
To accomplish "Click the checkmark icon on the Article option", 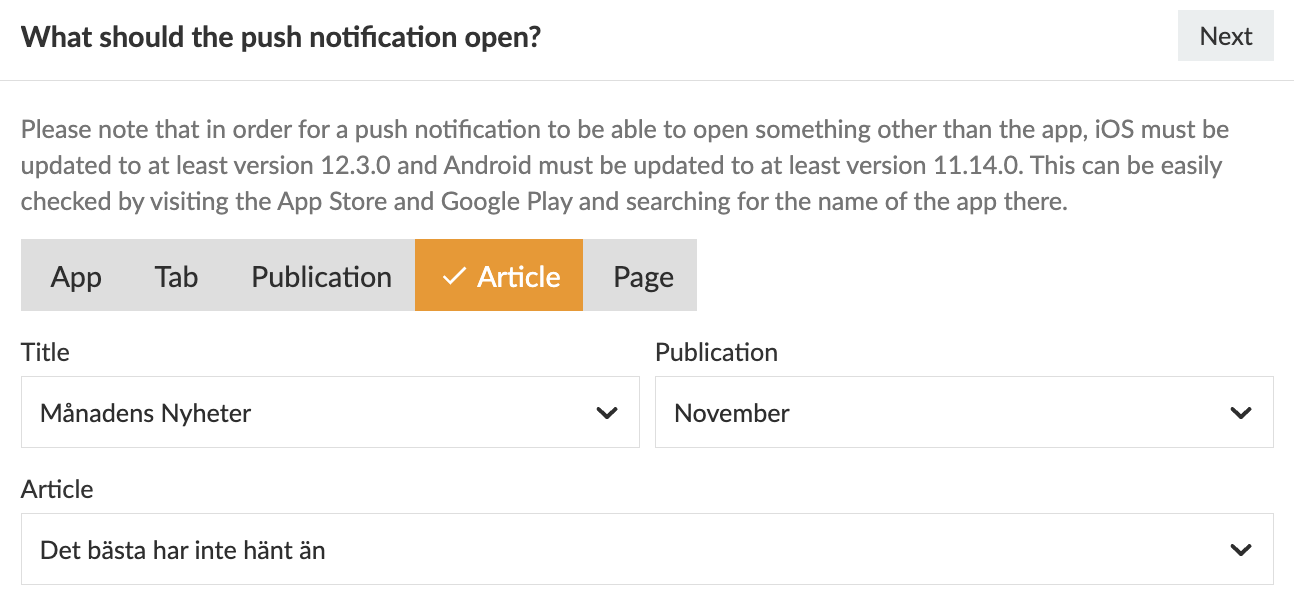I will (454, 276).
